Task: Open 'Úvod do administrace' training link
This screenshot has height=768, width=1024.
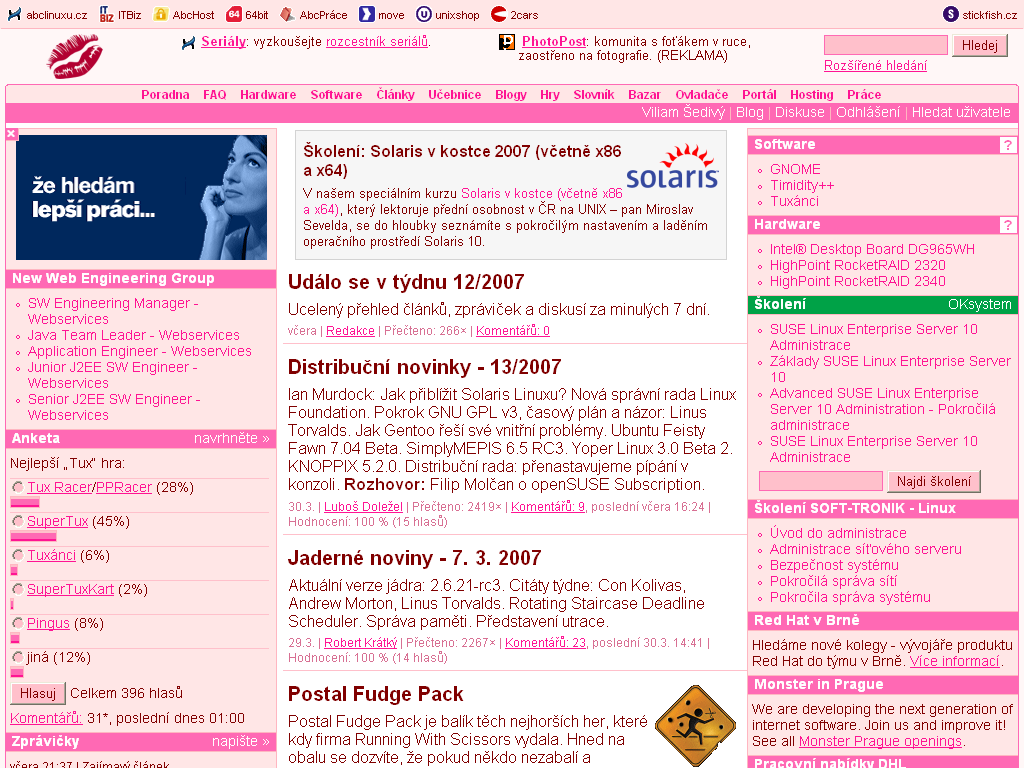Action: tap(838, 533)
